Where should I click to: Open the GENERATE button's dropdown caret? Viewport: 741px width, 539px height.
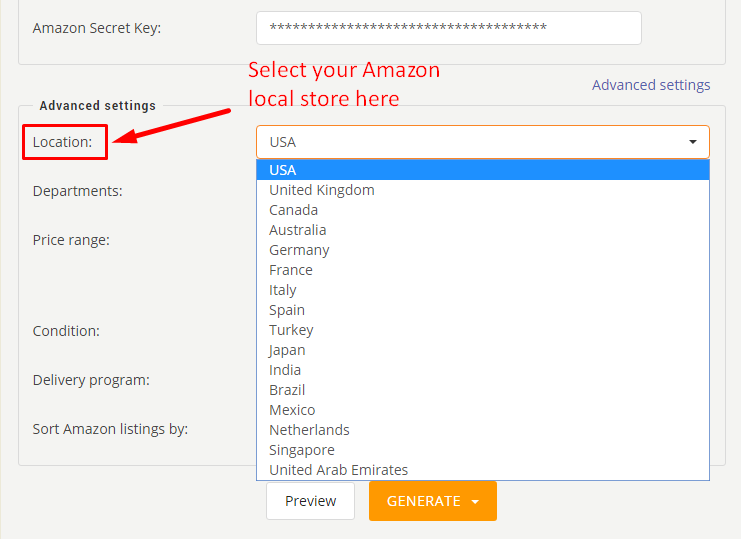tap(475, 502)
